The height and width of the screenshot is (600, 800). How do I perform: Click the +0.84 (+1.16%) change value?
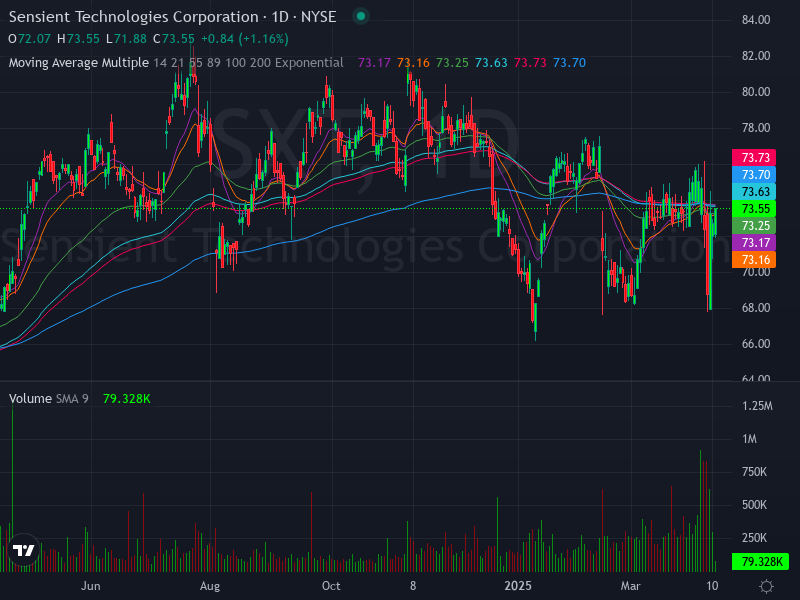(244, 39)
